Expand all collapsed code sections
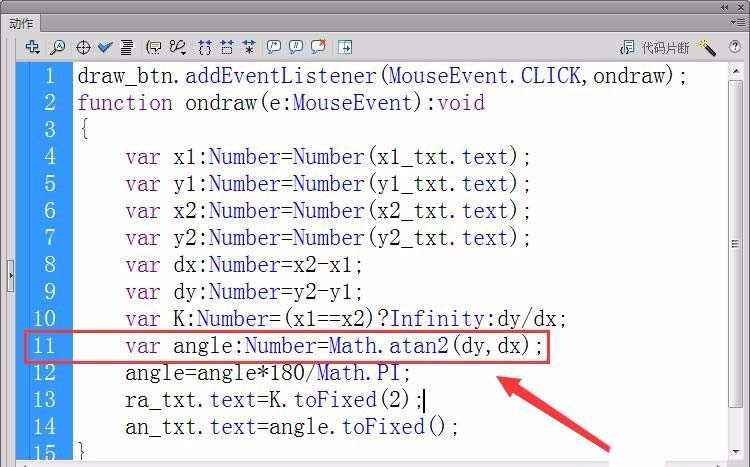 [249, 47]
